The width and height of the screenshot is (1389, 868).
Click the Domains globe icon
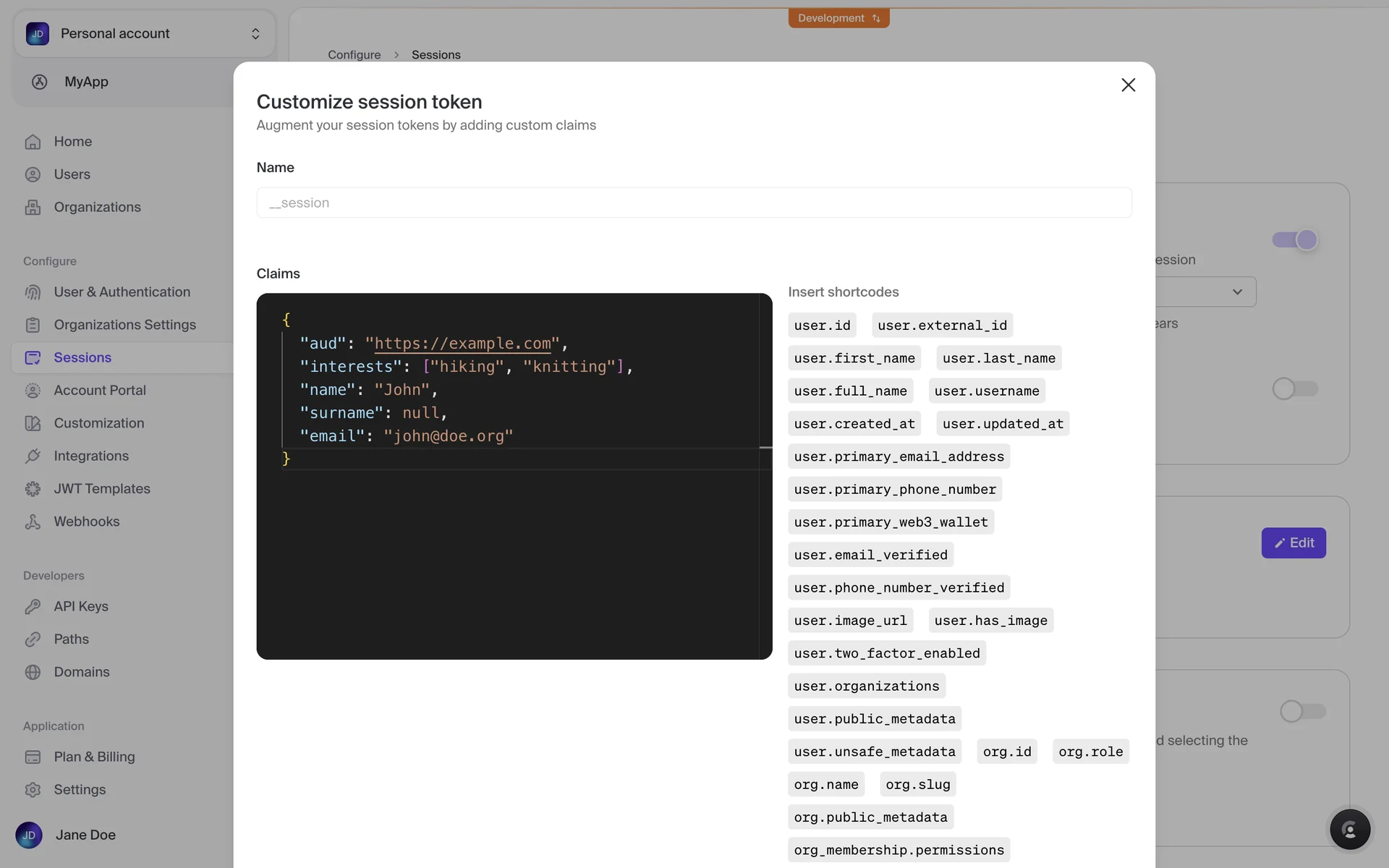(33, 672)
